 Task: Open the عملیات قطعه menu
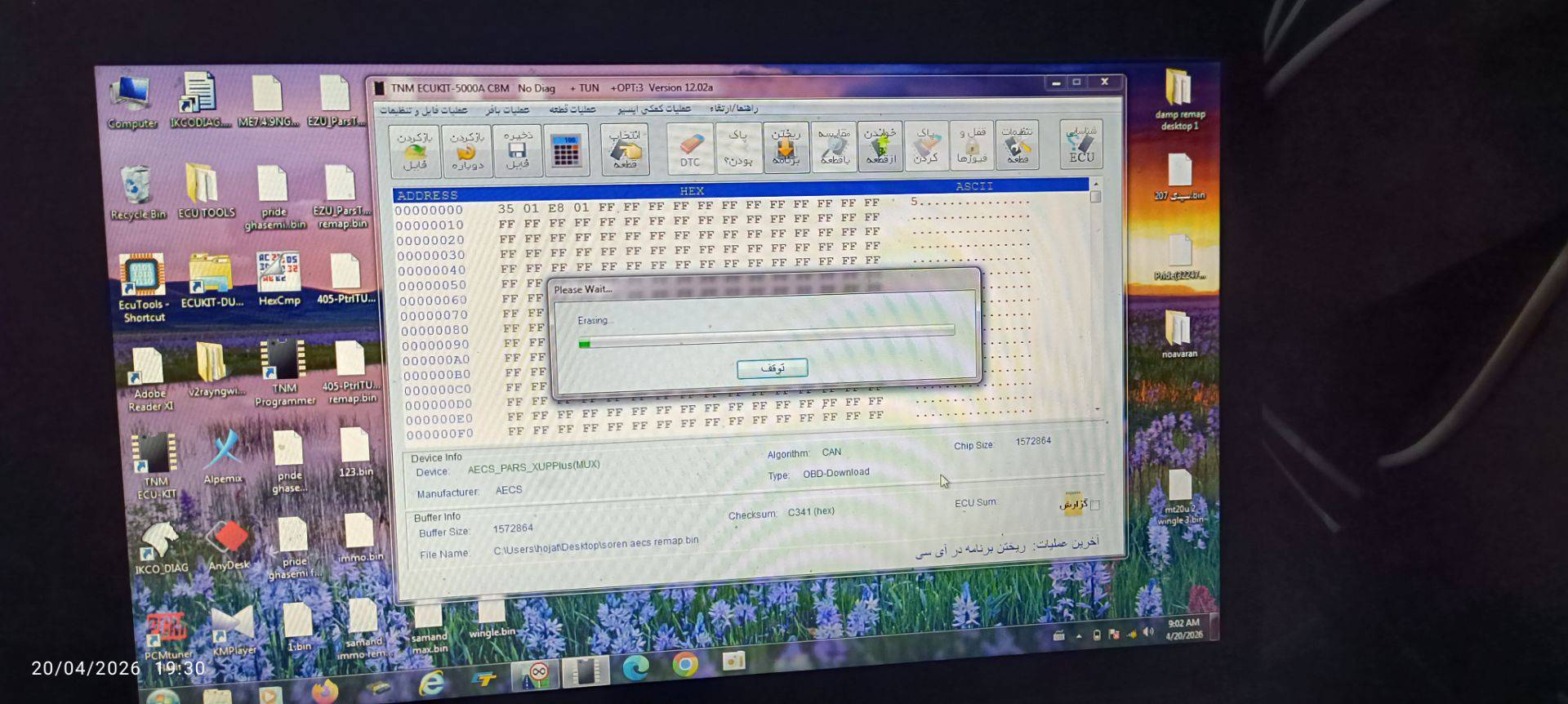click(x=572, y=109)
